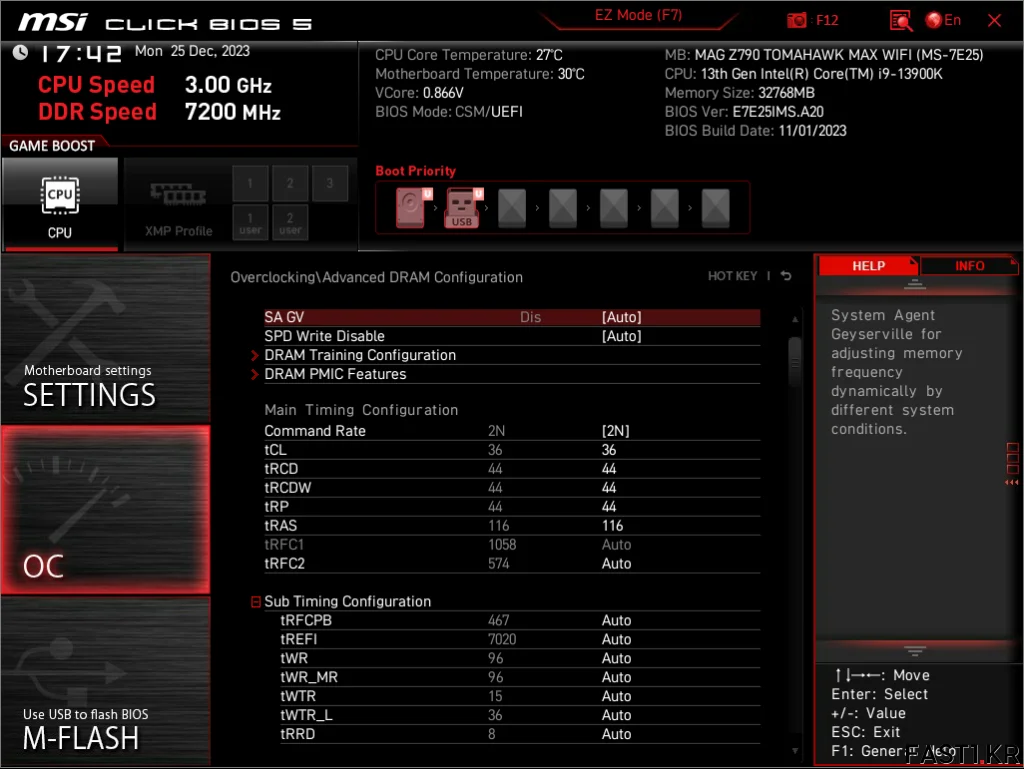Screen dimensions: 1024x769
Task: Edit the tRCDW value field
Action: click(x=609, y=488)
